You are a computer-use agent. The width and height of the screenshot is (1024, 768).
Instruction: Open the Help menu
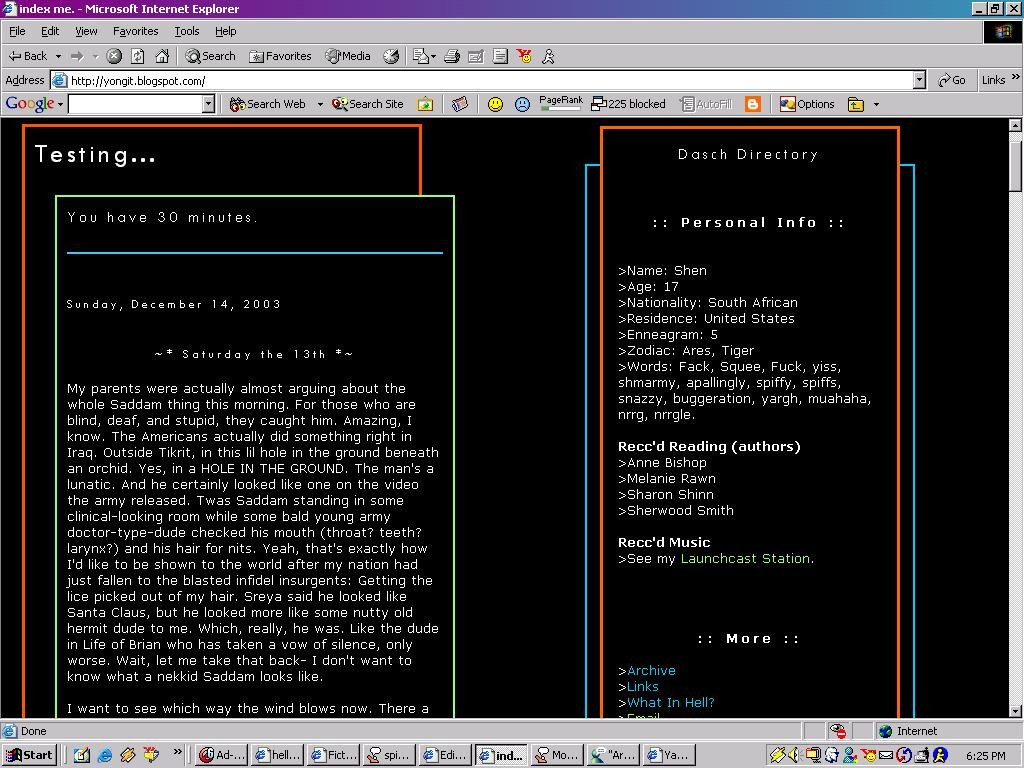click(225, 31)
